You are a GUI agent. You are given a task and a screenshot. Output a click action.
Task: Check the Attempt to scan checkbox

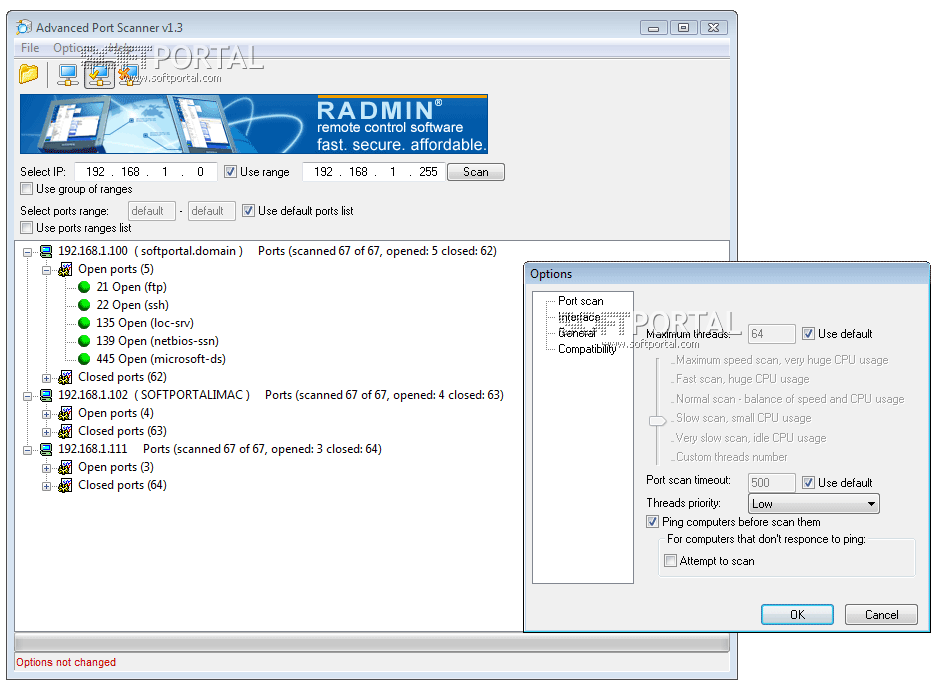coord(670,561)
